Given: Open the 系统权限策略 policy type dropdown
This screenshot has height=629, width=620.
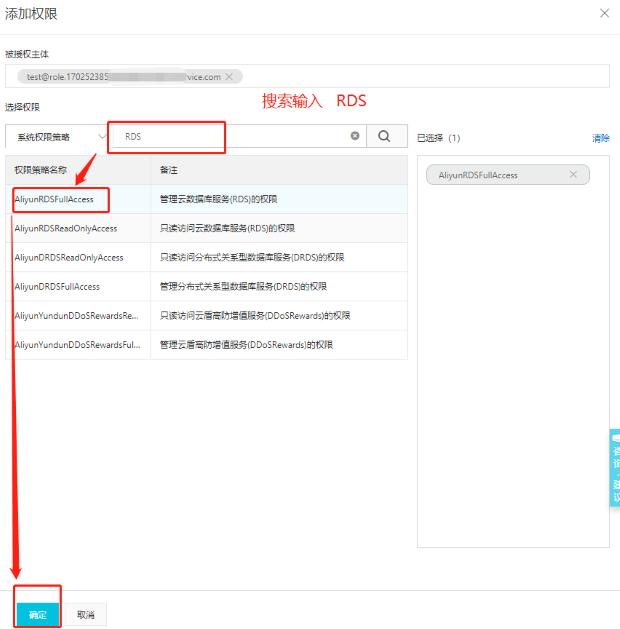Looking at the screenshot, I should [56, 137].
